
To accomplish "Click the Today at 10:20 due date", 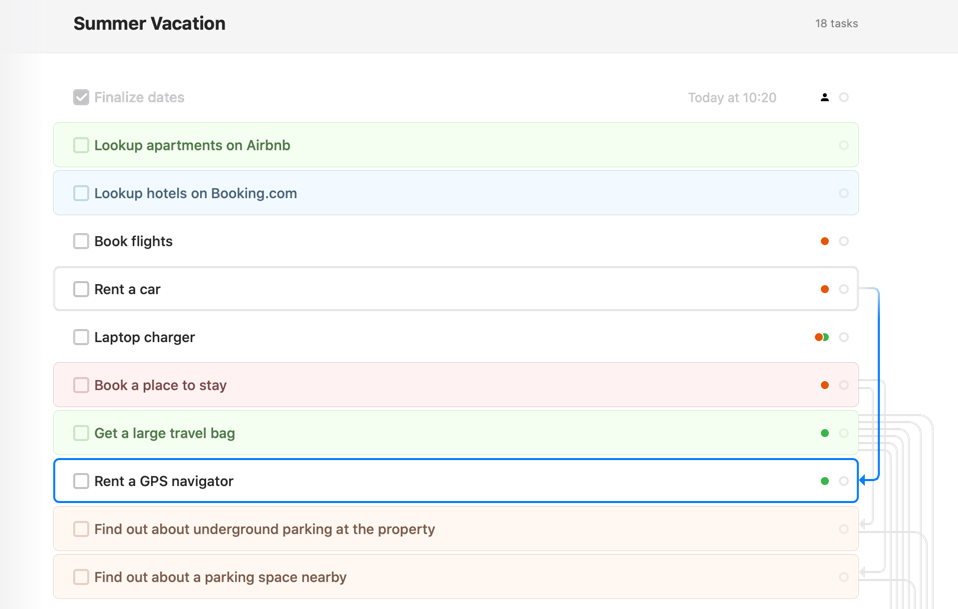I will pos(732,97).
